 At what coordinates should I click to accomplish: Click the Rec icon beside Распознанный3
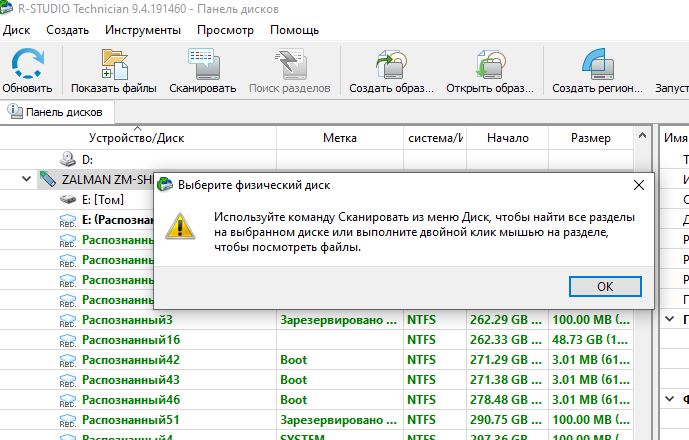click(68, 320)
